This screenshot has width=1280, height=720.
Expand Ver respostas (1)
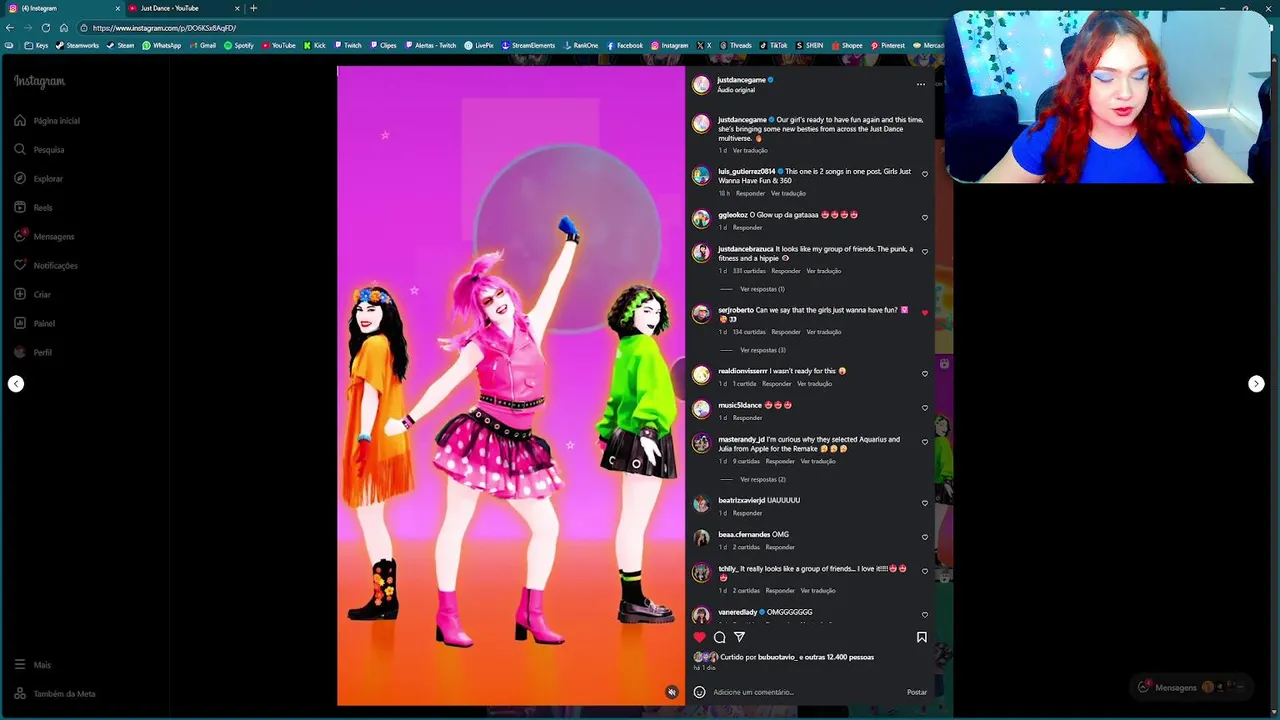click(762, 289)
